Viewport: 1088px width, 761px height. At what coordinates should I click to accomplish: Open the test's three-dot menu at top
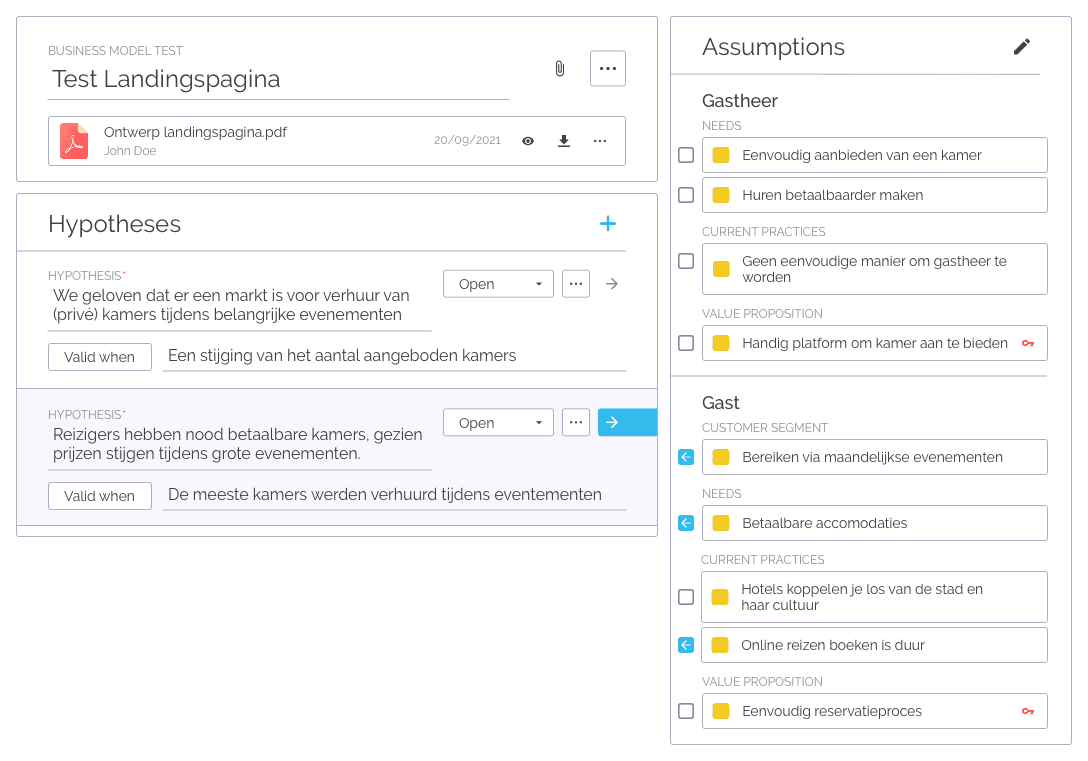[608, 68]
